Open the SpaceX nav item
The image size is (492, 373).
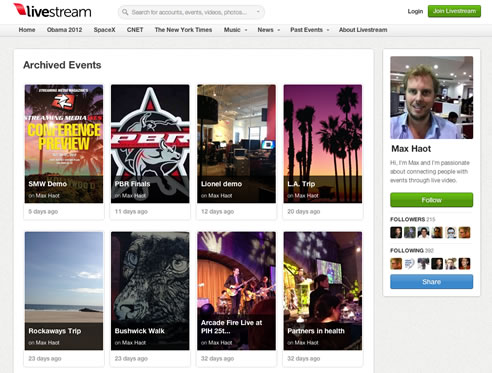104,30
